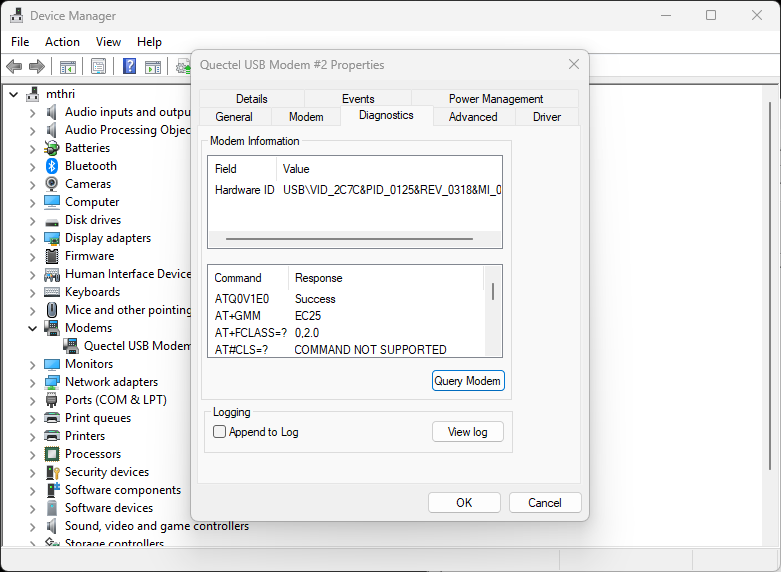Click the Action pane toolbar icon
The height and width of the screenshot is (572, 781).
point(153,66)
